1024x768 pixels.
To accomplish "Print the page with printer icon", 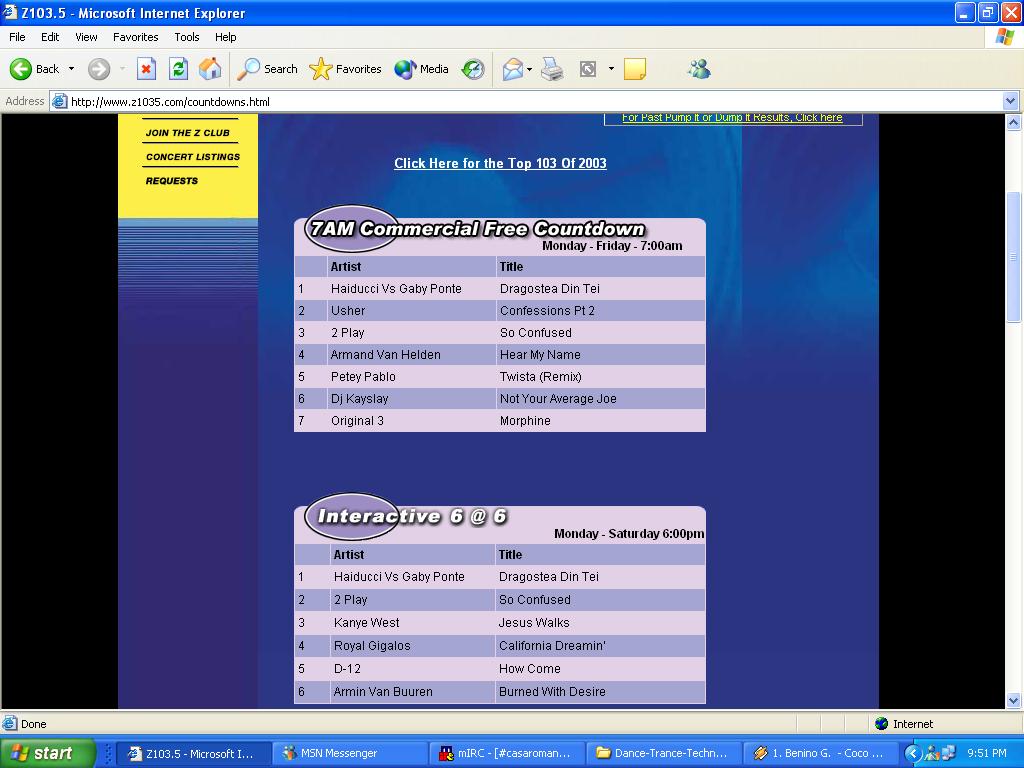I will (552, 69).
